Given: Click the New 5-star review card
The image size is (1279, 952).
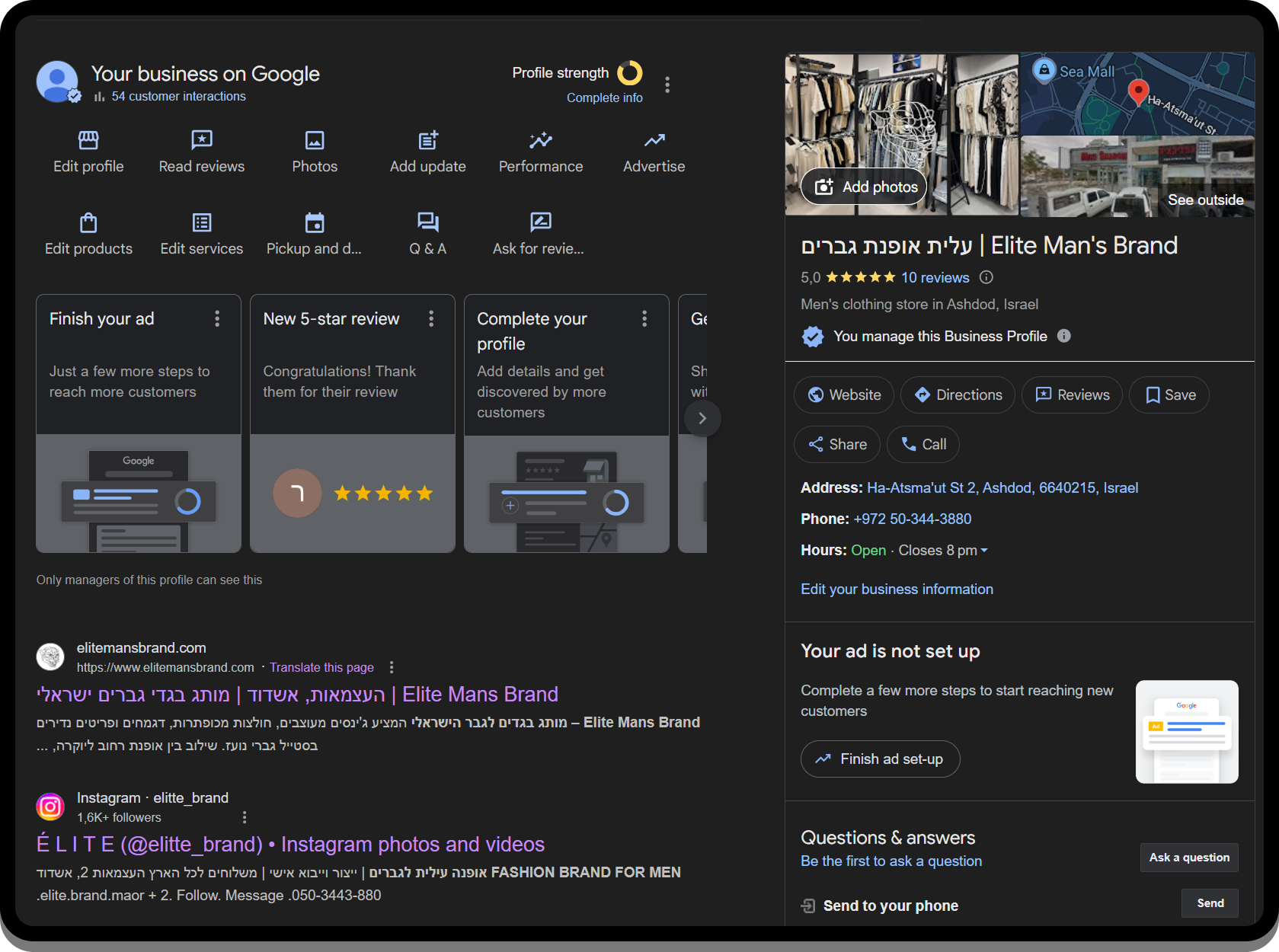Looking at the screenshot, I should (353, 423).
